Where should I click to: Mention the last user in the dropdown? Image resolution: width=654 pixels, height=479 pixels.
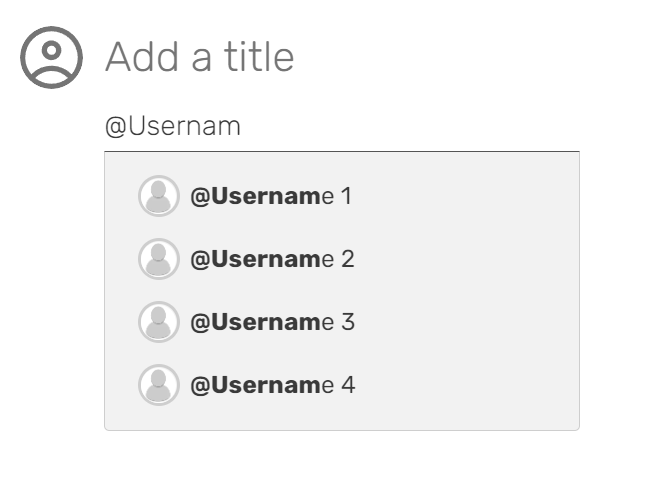pos(340,385)
